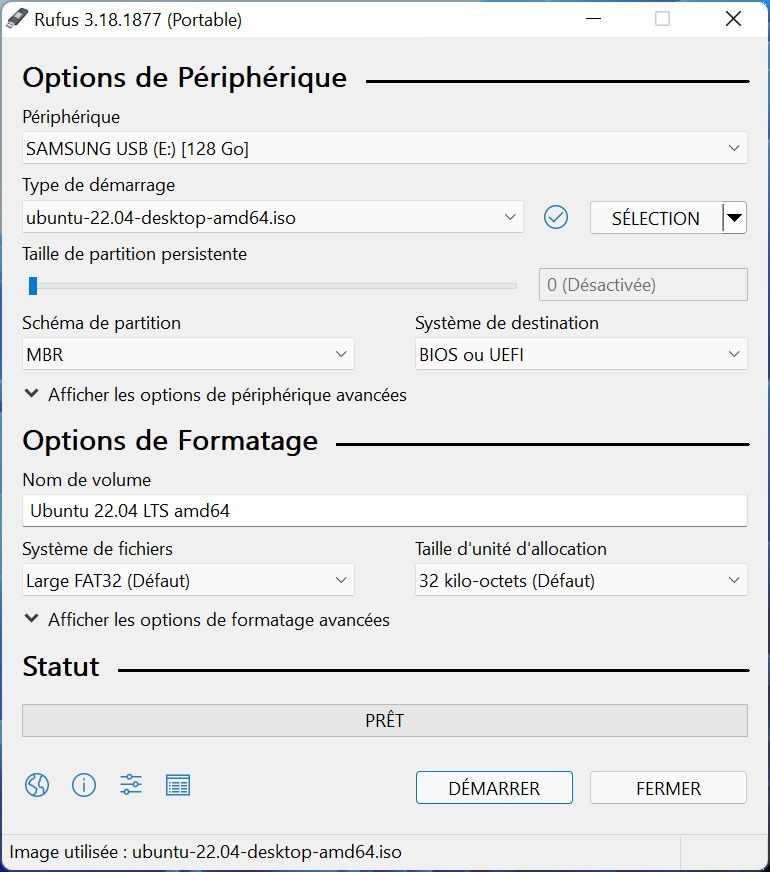Viewport: 770px width, 872px height.
Task: Open the Système de fichiers dropdown
Action: 188,580
